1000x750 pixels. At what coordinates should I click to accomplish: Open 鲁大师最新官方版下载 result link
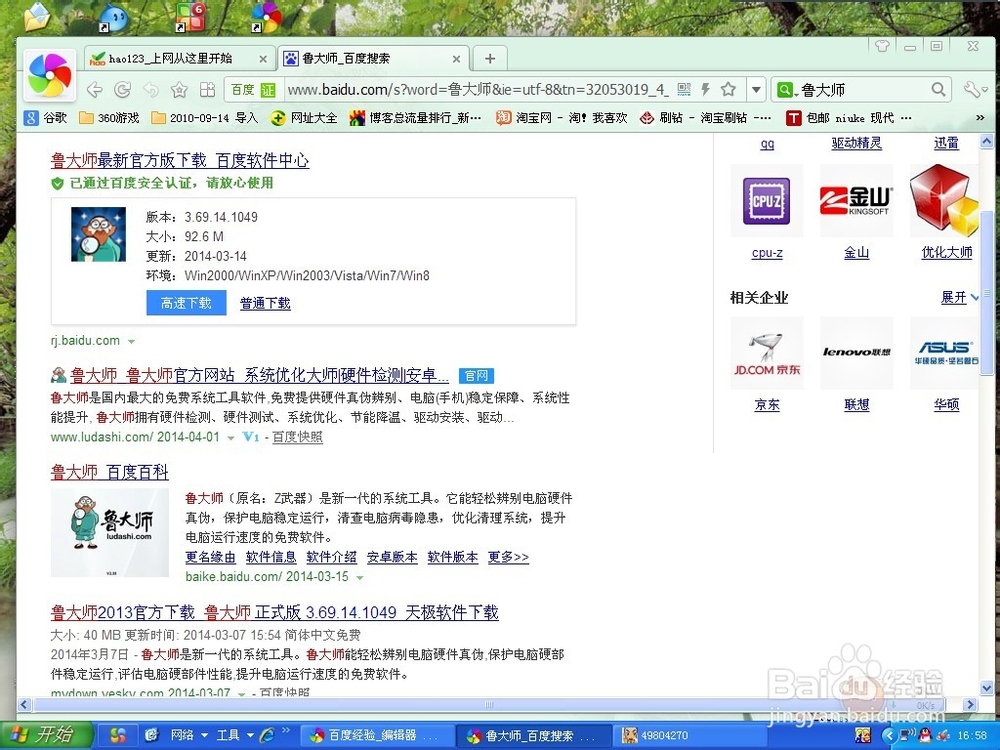pyautogui.click(x=180, y=161)
